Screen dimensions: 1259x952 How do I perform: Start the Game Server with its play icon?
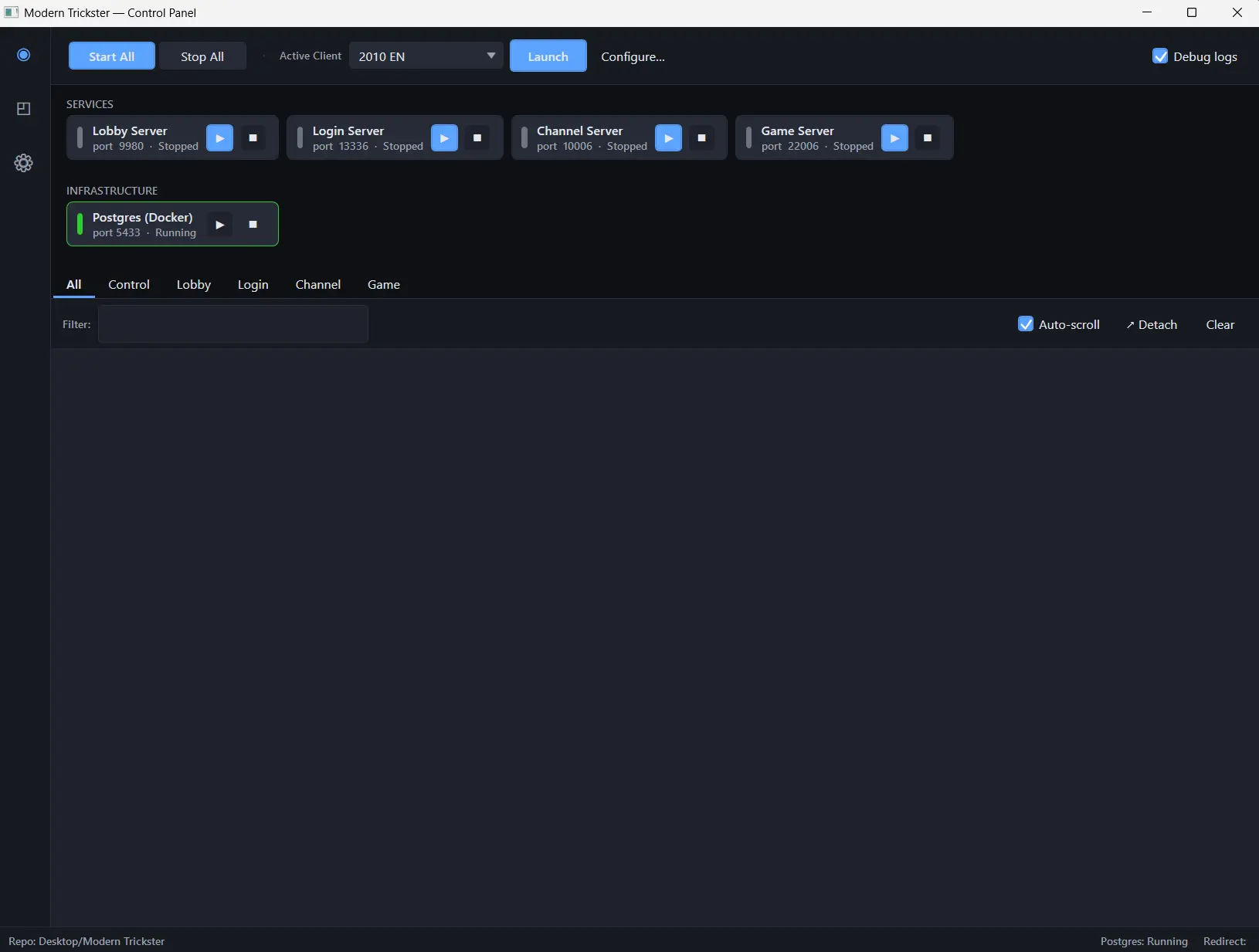pos(894,138)
